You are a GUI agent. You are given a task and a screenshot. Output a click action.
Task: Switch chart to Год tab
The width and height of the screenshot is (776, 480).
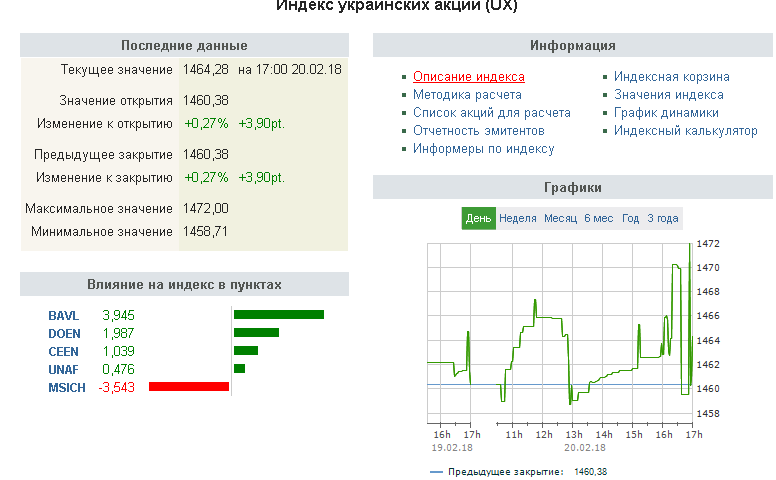[x=630, y=218]
